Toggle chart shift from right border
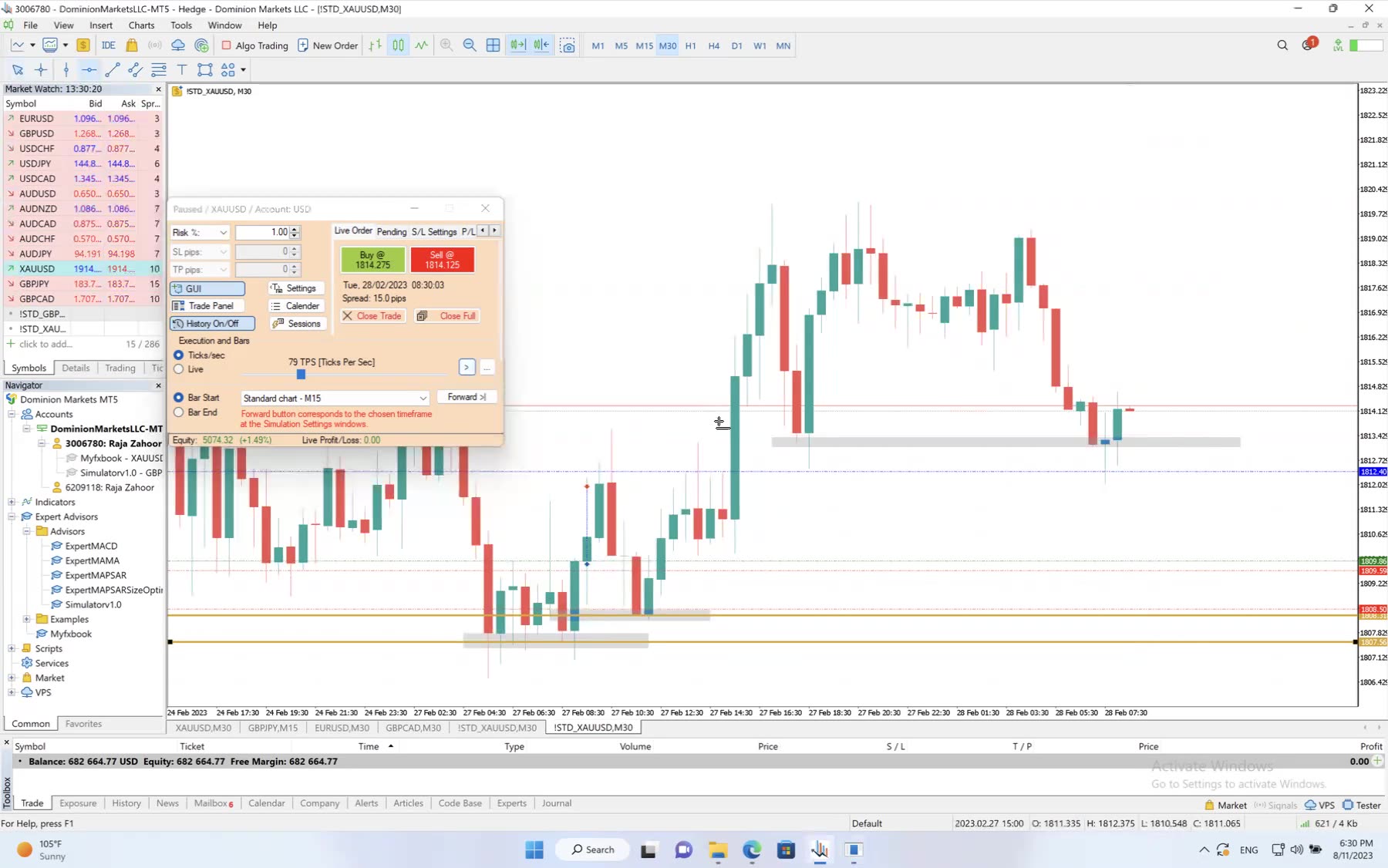This screenshot has width=1388, height=868. [x=542, y=45]
